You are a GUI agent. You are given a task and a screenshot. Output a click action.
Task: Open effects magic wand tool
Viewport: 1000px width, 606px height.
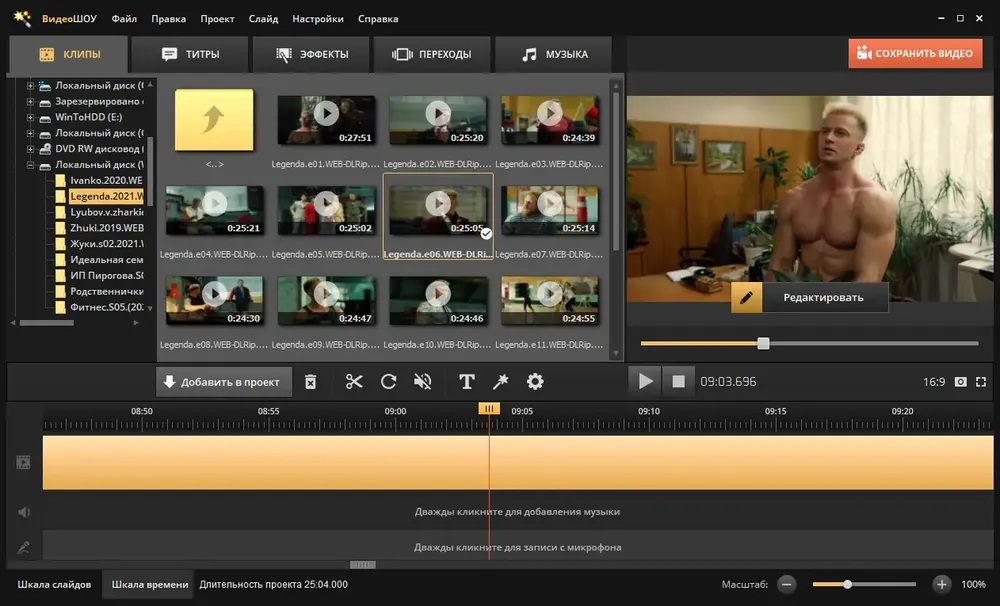pyautogui.click(x=501, y=381)
